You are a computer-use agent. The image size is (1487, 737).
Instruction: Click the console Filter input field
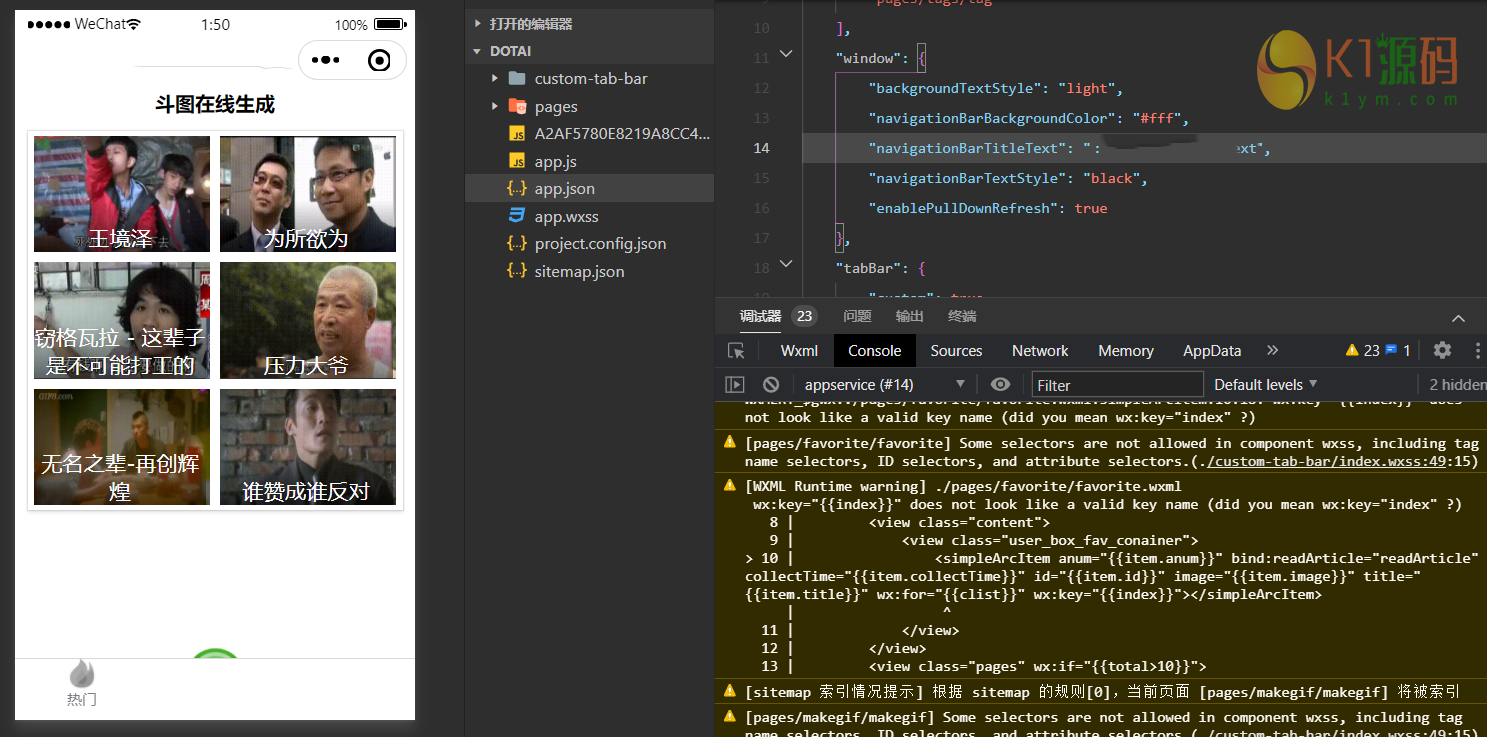click(x=1117, y=385)
